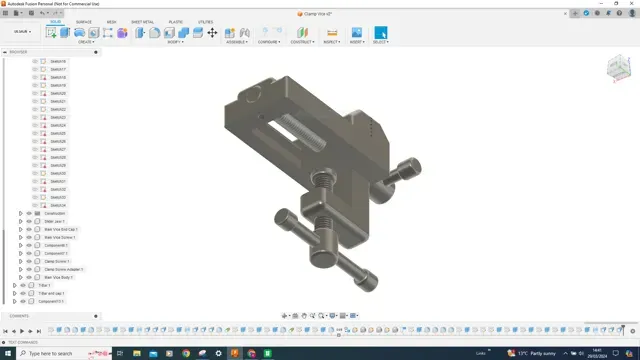Click the Undo arrow

click(42, 13)
